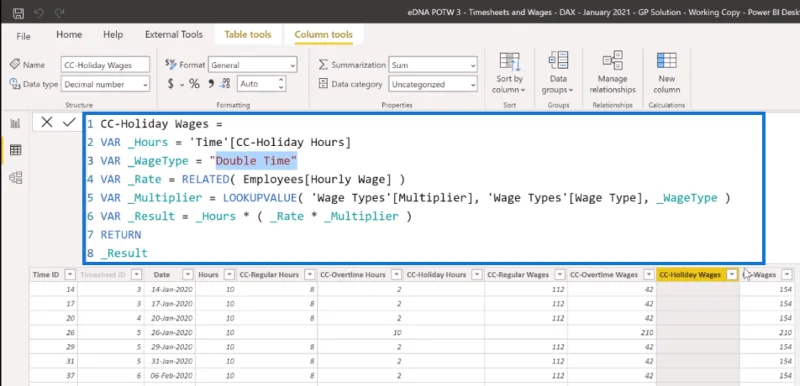Open the External Tools tab

(173, 35)
